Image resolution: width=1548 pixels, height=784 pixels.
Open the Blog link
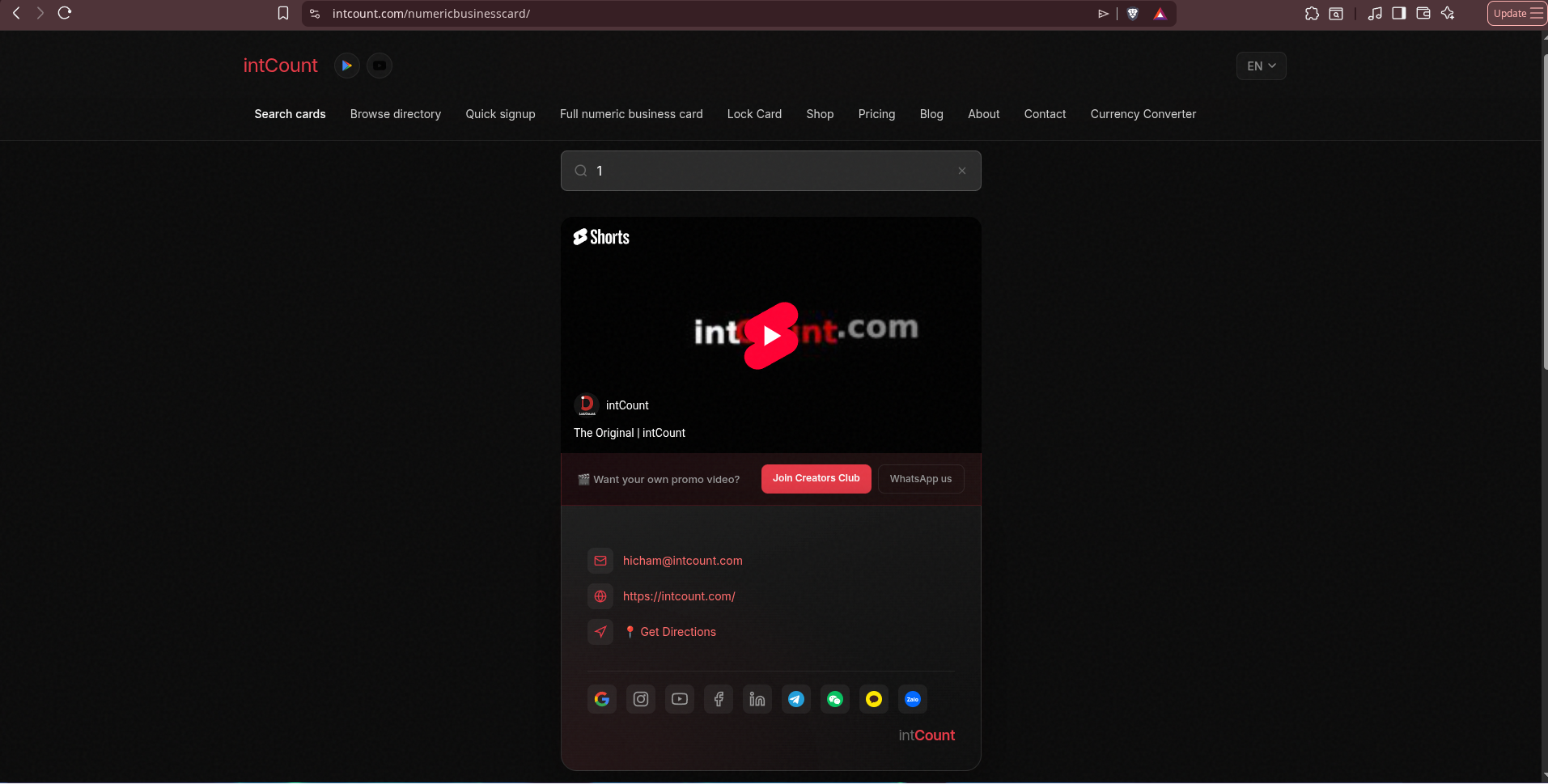pos(931,114)
